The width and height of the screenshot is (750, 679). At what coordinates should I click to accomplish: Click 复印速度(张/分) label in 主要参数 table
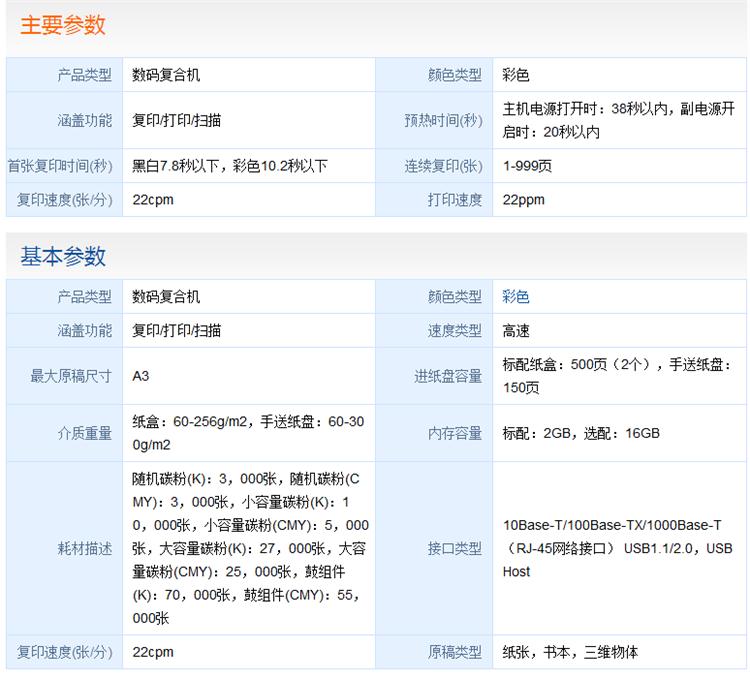(x=65, y=200)
